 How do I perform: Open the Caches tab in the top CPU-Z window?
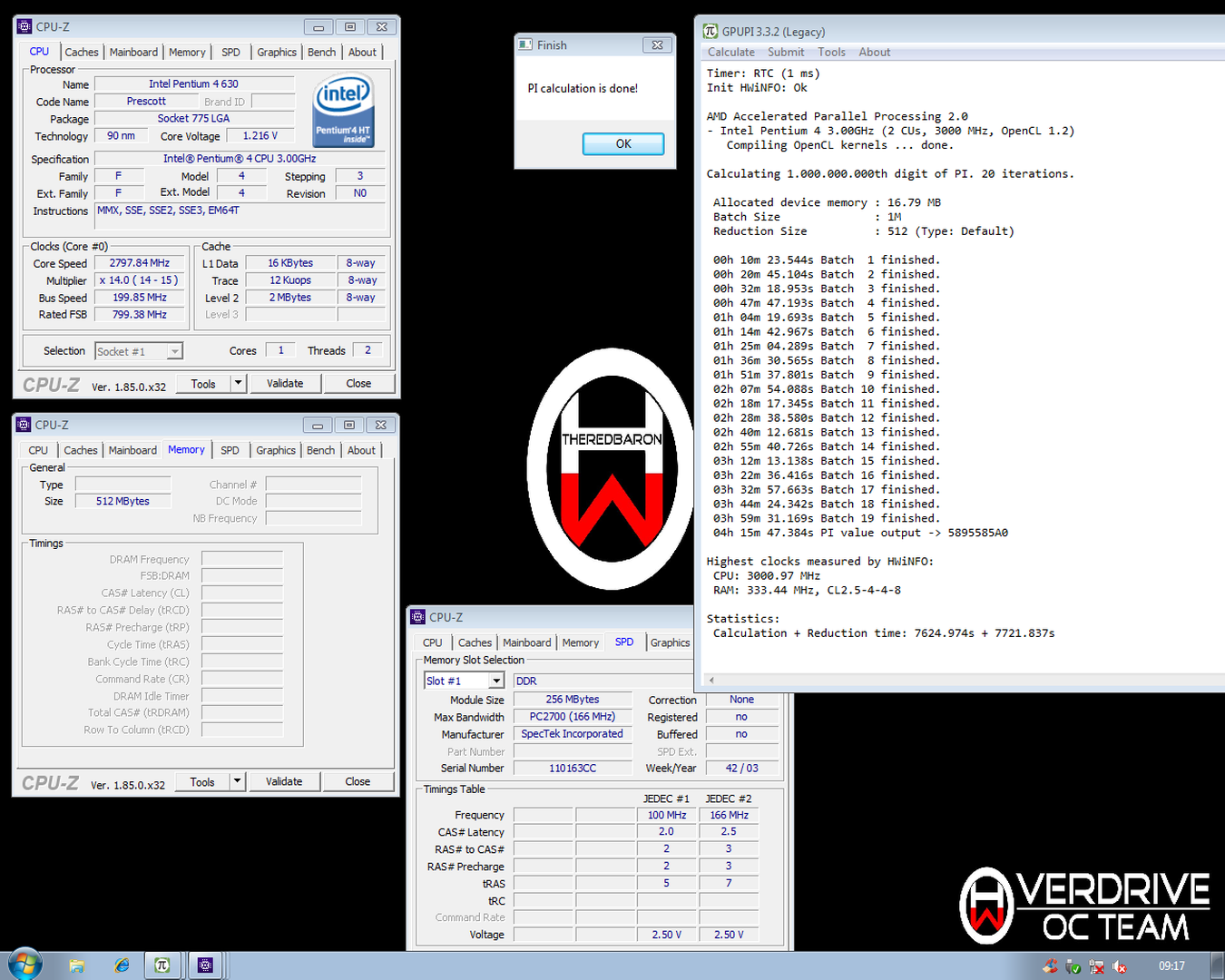point(82,52)
